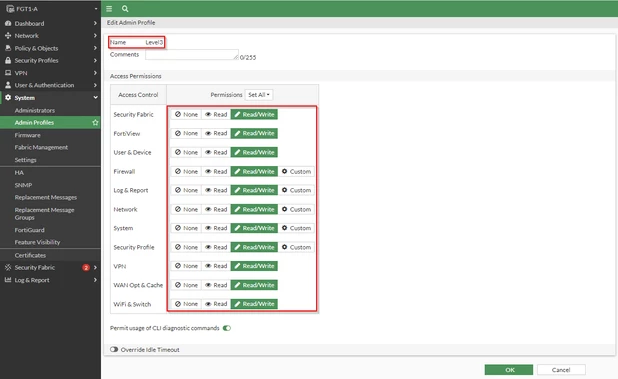
Task: Set Firewall permission to Read
Action: pos(216,171)
